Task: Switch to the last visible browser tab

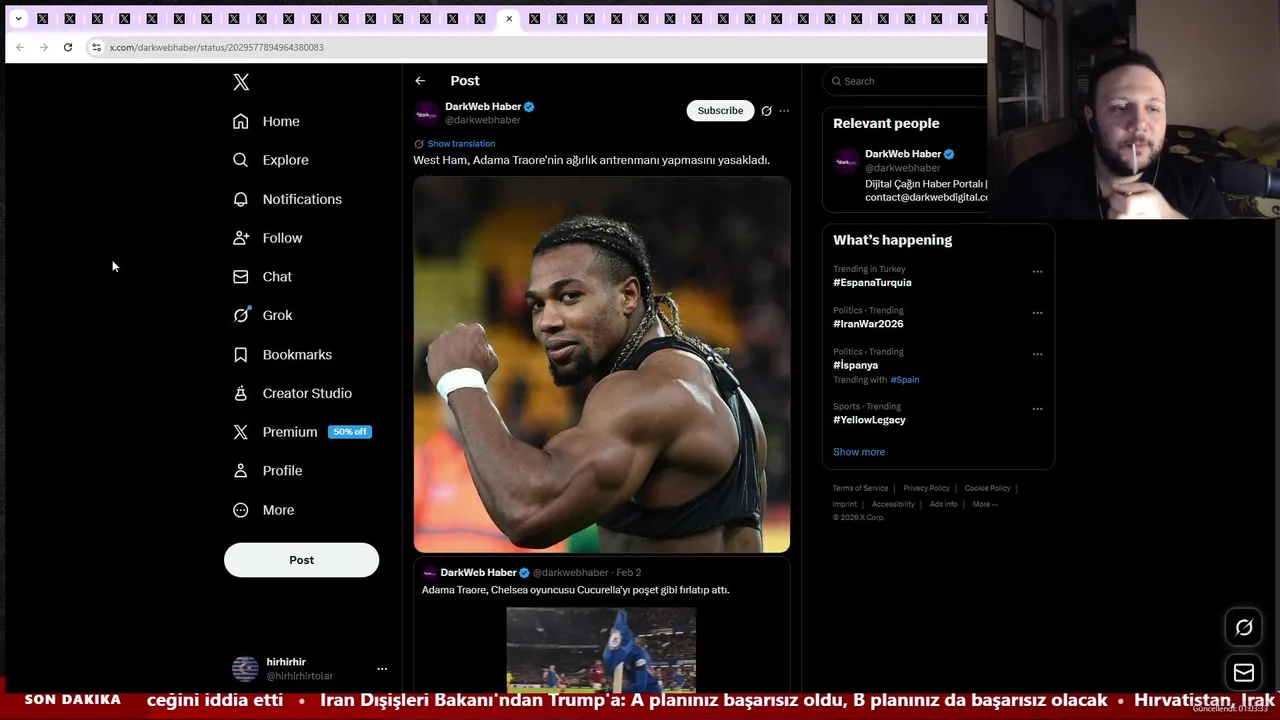Action: pyautogui.click(x=964, y=18)
